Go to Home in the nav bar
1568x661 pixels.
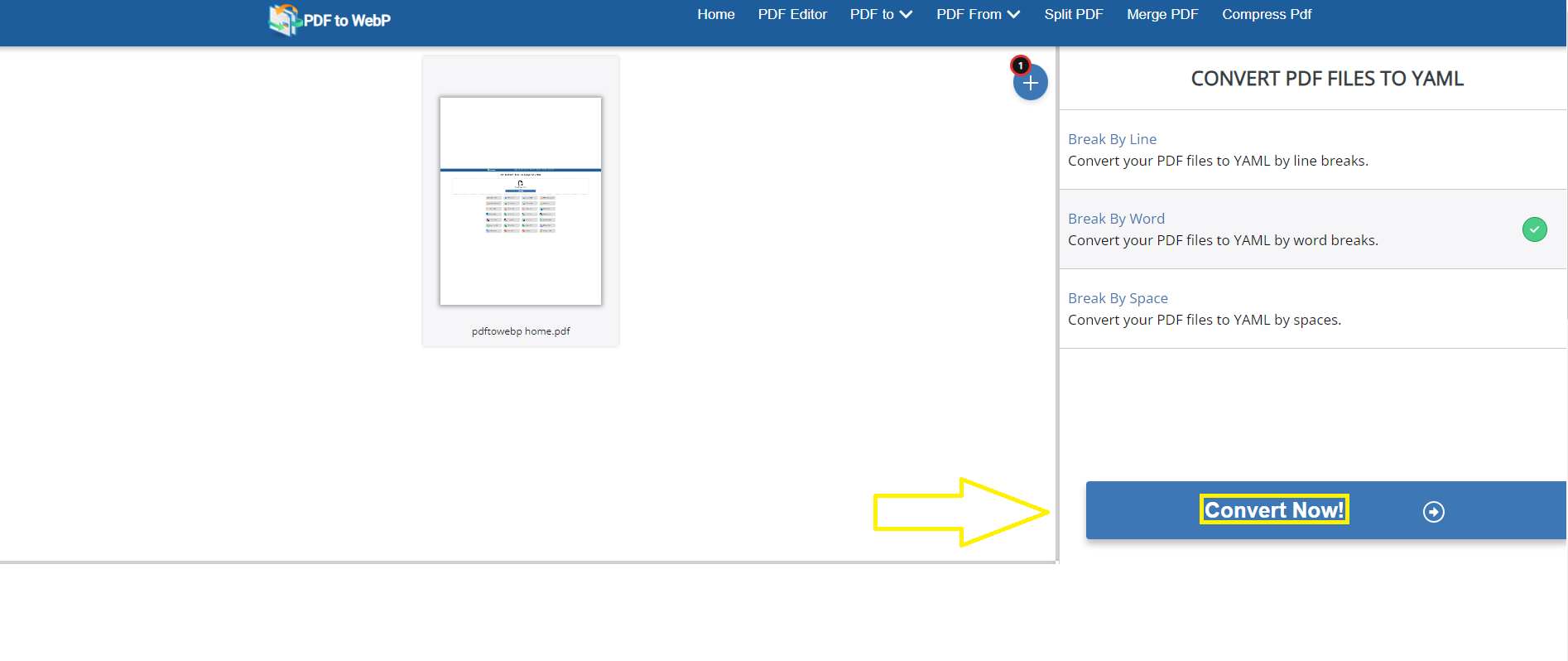tap(715, 14)
